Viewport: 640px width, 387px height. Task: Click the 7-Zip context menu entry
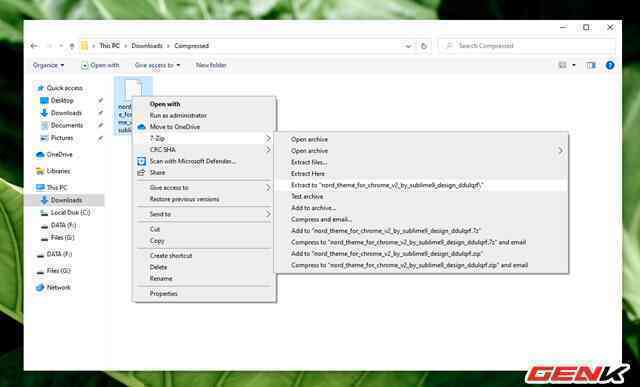tap(204, 138)
